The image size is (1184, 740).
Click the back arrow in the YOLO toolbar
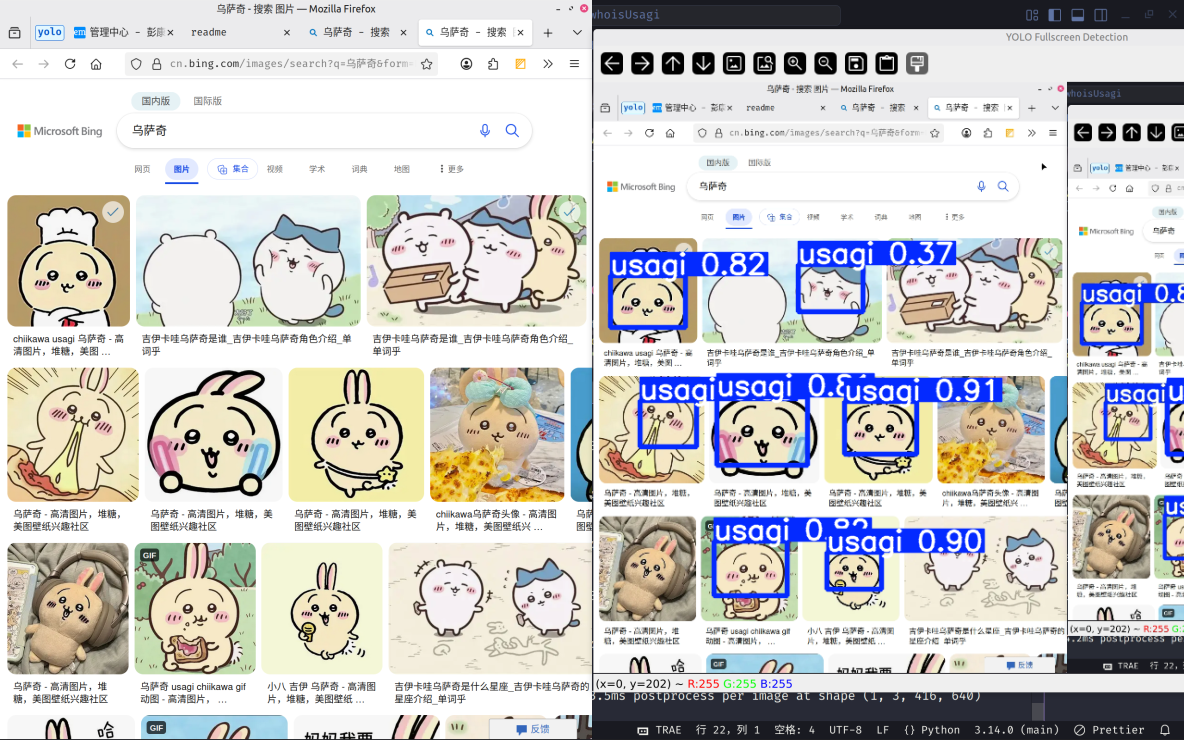tap(611, 63)
